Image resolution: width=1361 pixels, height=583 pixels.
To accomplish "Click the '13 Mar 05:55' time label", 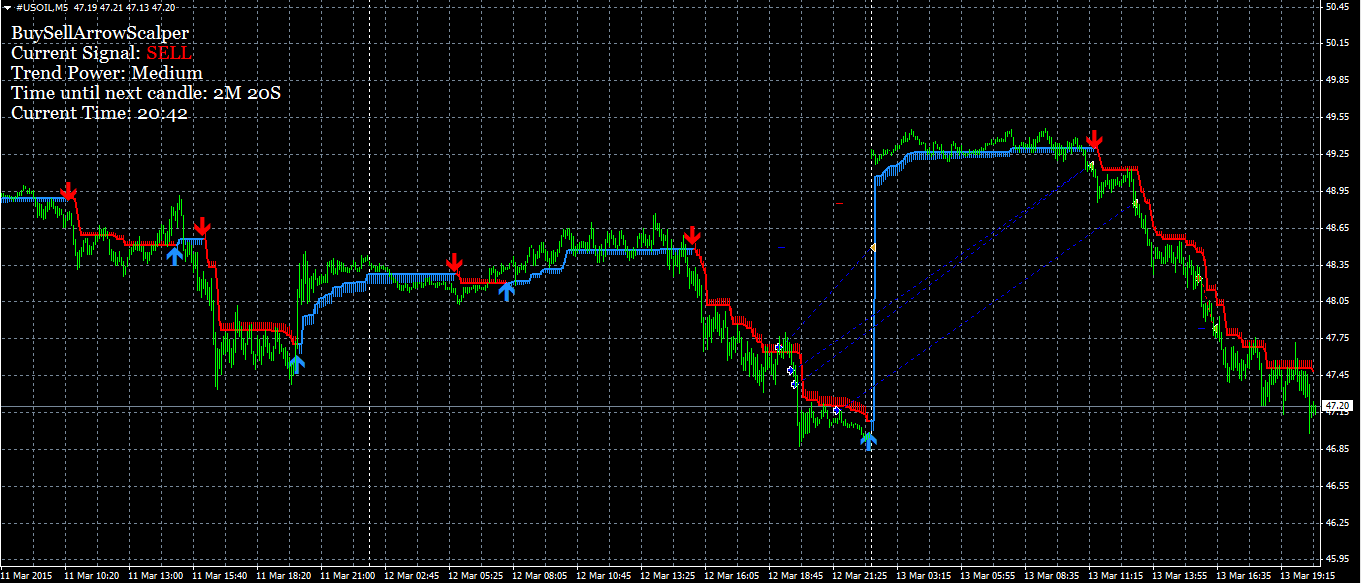I will point(988,576).
